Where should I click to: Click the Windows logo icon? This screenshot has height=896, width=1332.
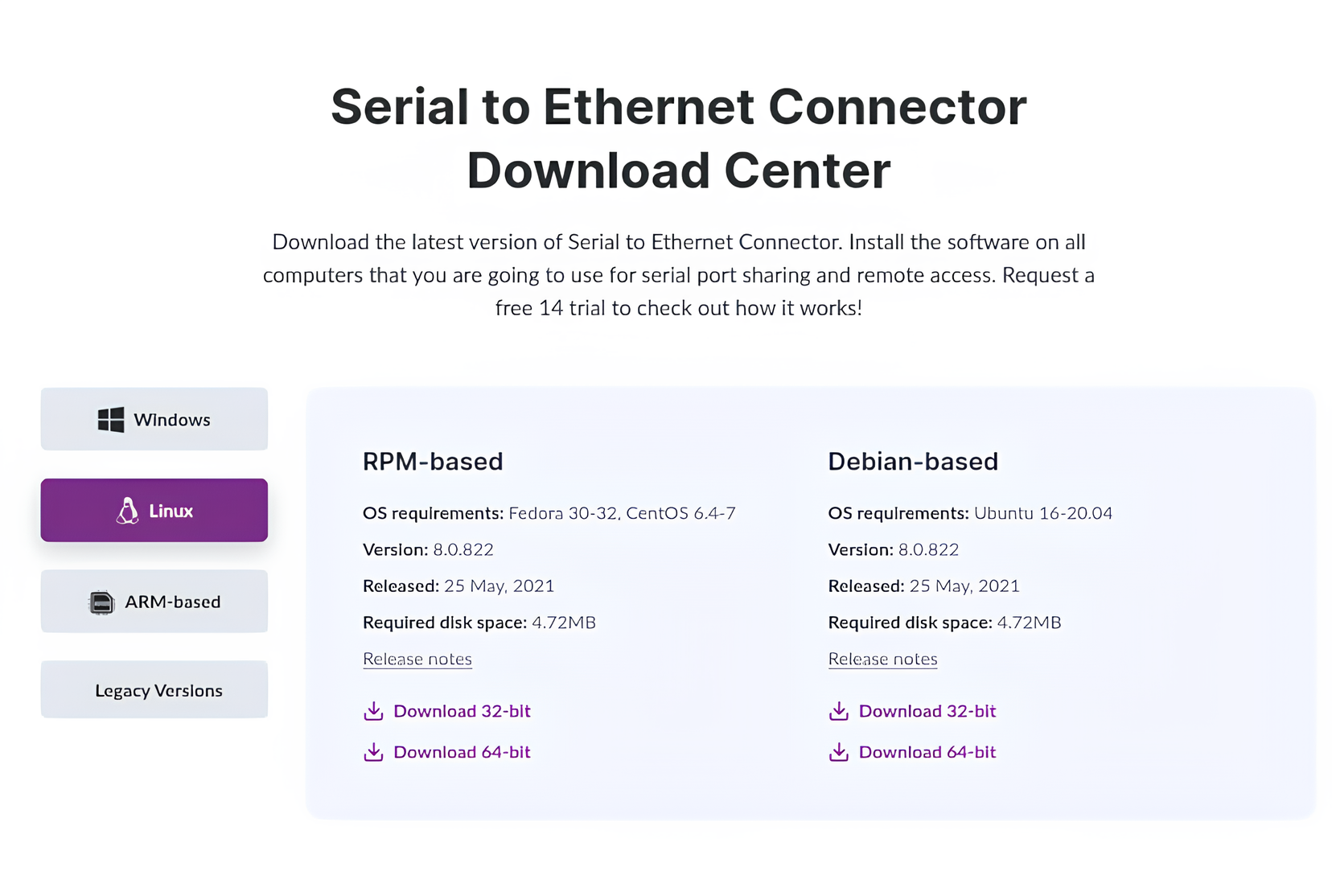click(110, 420)
